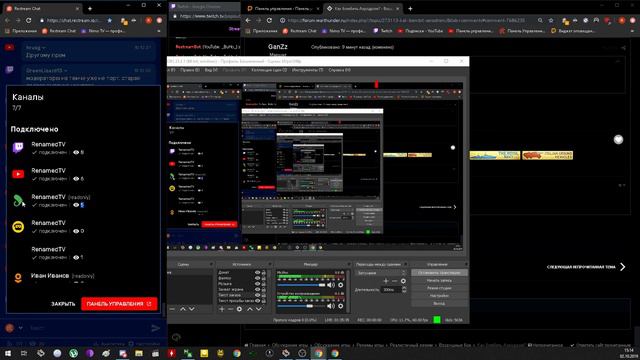Expand bookmarks overflow in Restream Chat window
This screenshot has width=640, height=360.
tap(159, 31)
